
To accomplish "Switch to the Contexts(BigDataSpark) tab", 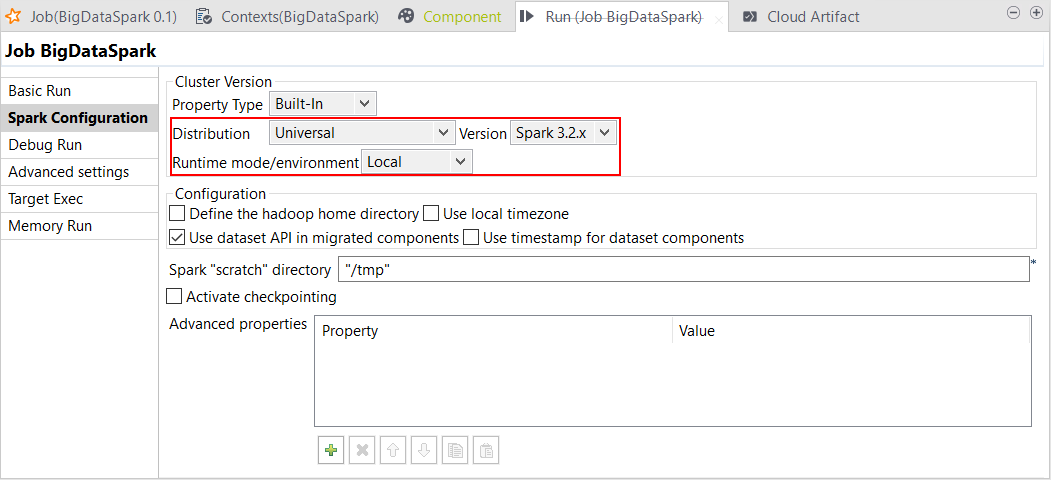I will (288, 16).
